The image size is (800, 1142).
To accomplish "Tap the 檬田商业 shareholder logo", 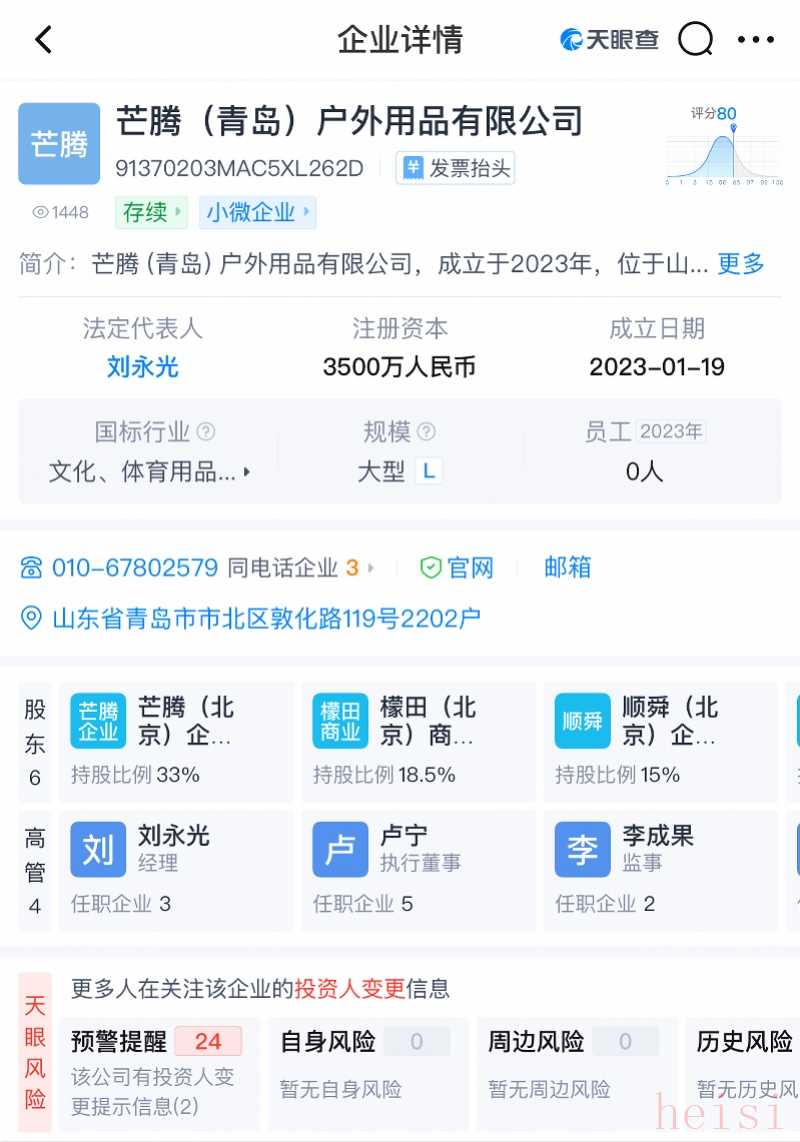I will coord(340,721).
